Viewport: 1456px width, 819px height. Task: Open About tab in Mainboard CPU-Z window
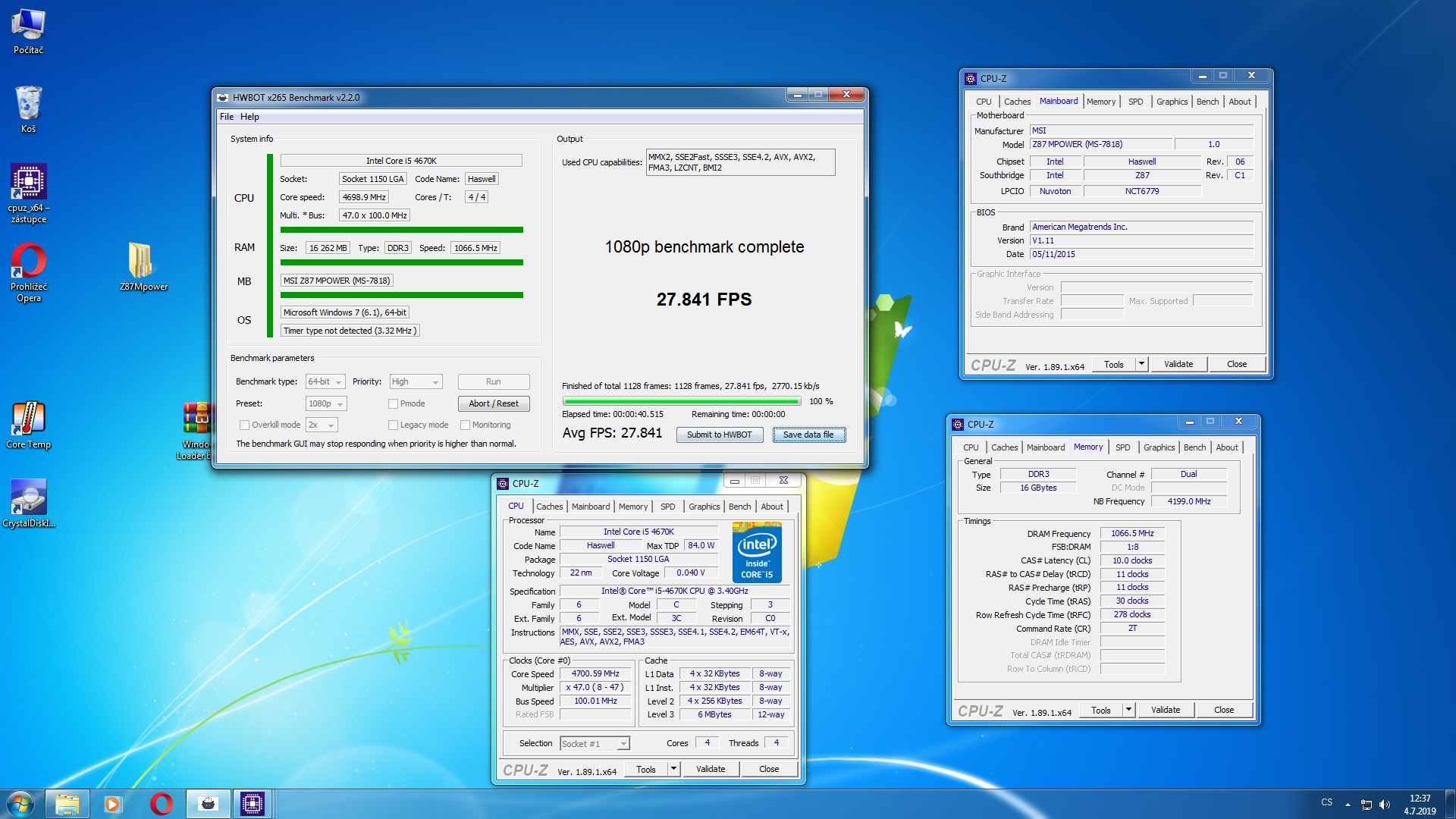tap(1240, 102)
